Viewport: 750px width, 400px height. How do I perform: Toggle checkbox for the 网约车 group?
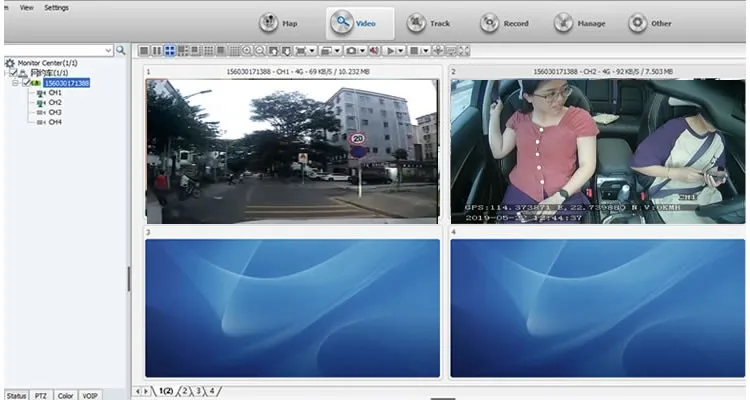(13, 74)
